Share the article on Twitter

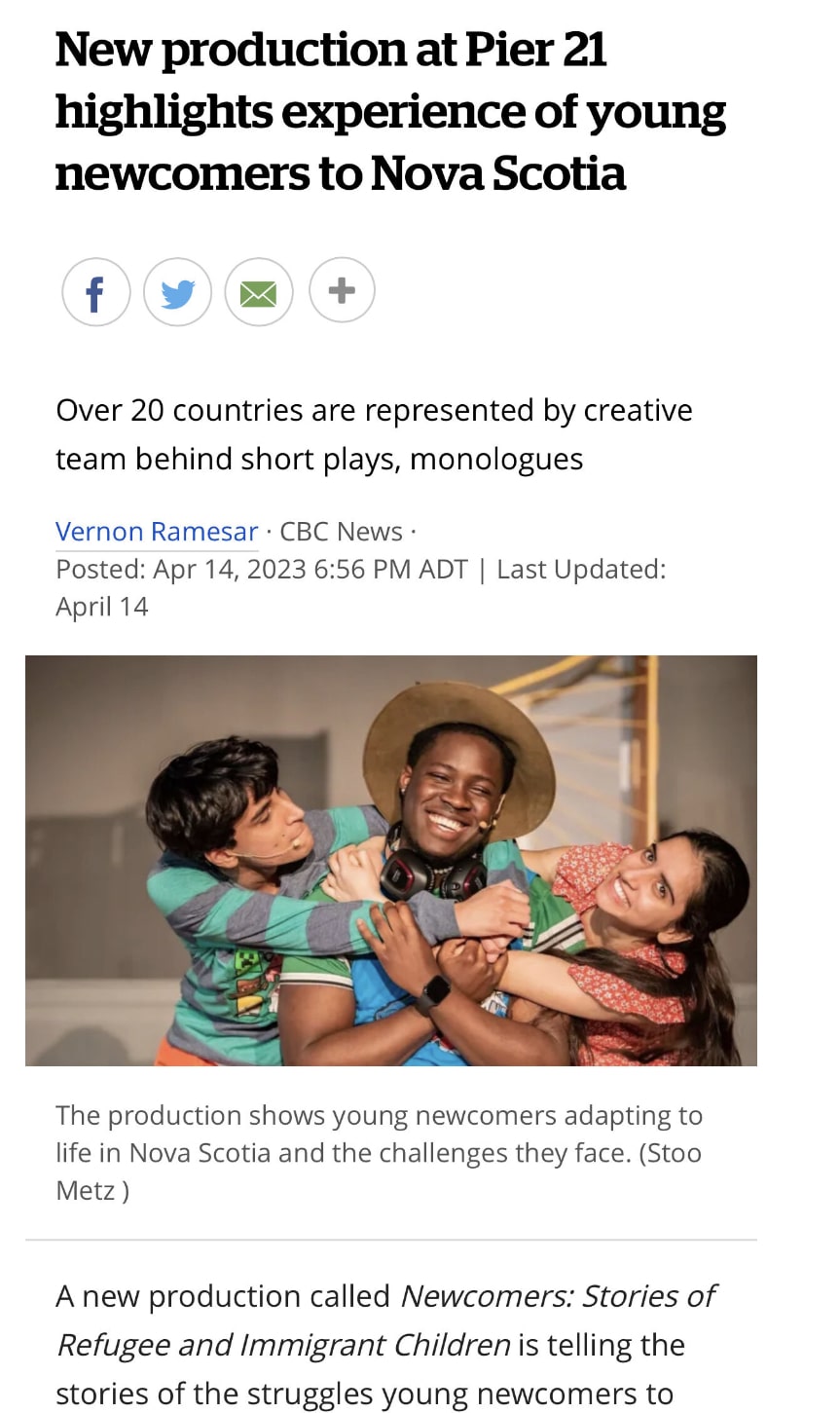(x=177, y=292)
